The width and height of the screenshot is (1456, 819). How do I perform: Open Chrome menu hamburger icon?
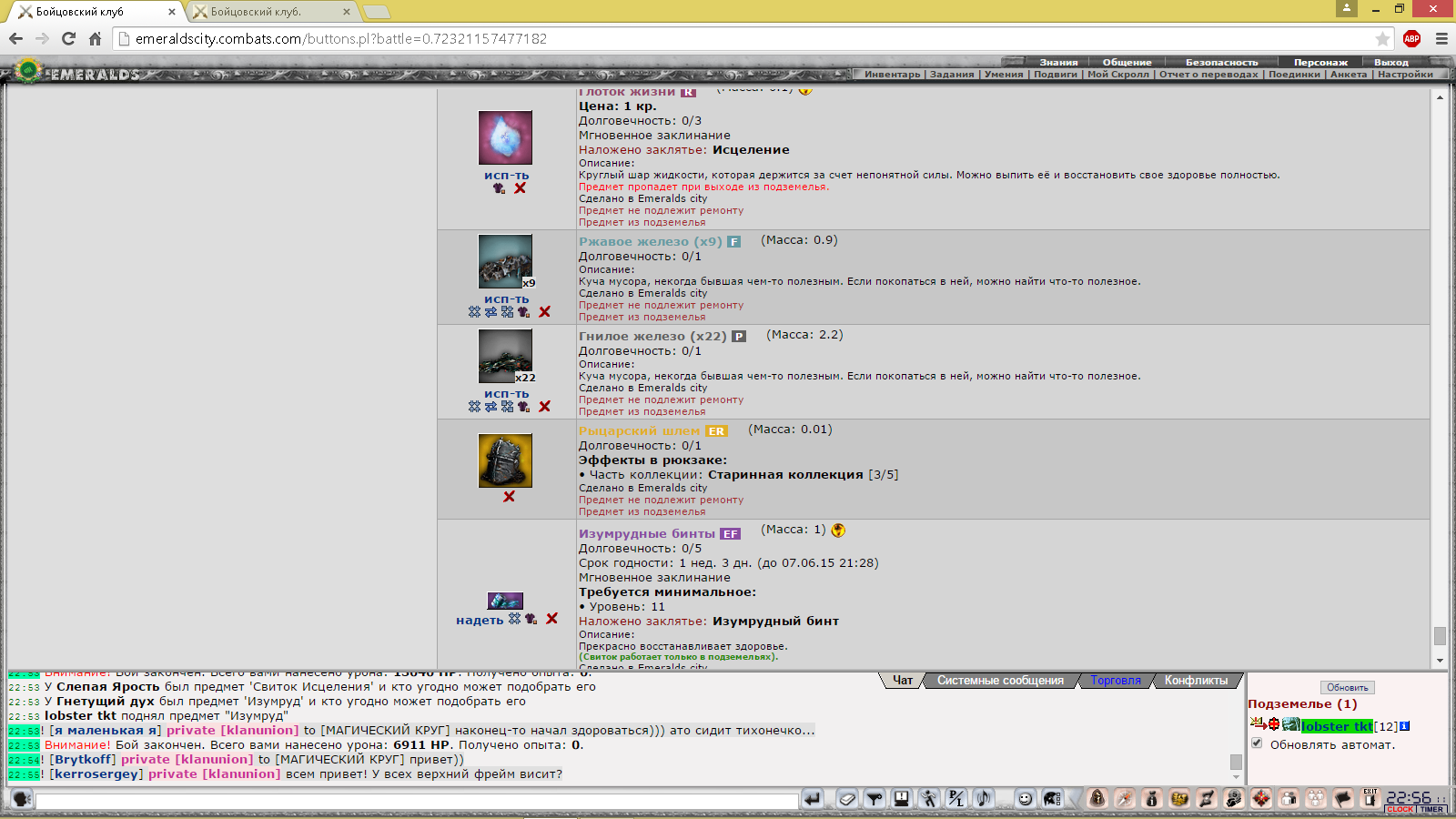pyautogui.click(x=1441, y=38)
